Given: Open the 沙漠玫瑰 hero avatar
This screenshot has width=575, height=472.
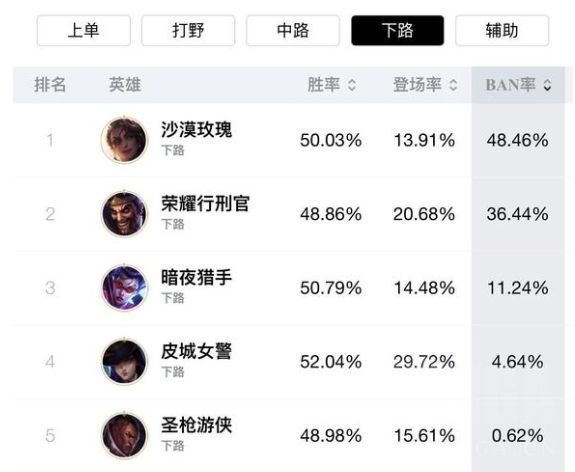Looking at the screenshot, I should point(124,140).
